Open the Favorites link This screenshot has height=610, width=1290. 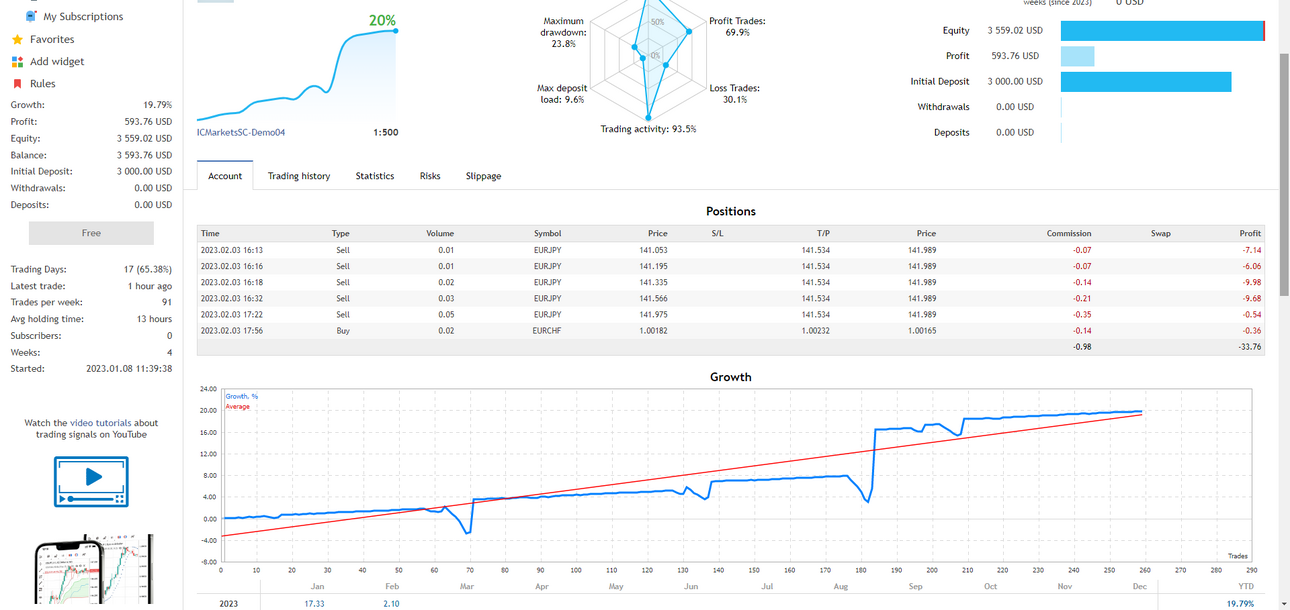tap(52, 39)
